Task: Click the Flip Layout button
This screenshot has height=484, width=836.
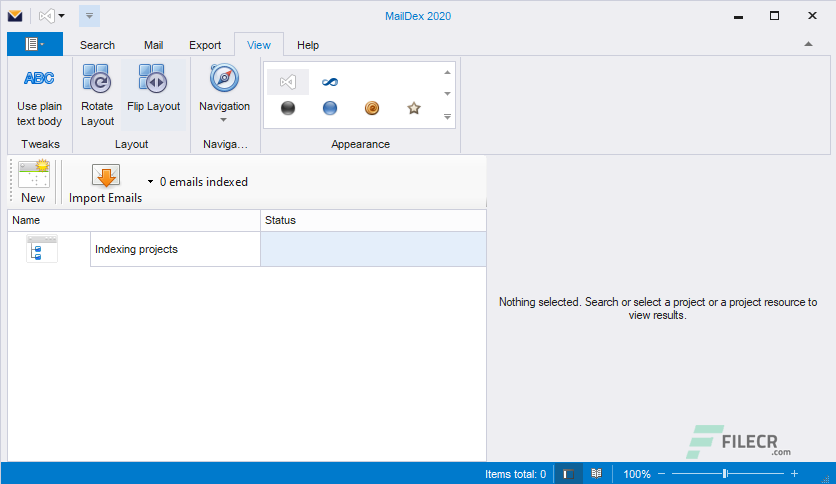Action: point(154,95)
